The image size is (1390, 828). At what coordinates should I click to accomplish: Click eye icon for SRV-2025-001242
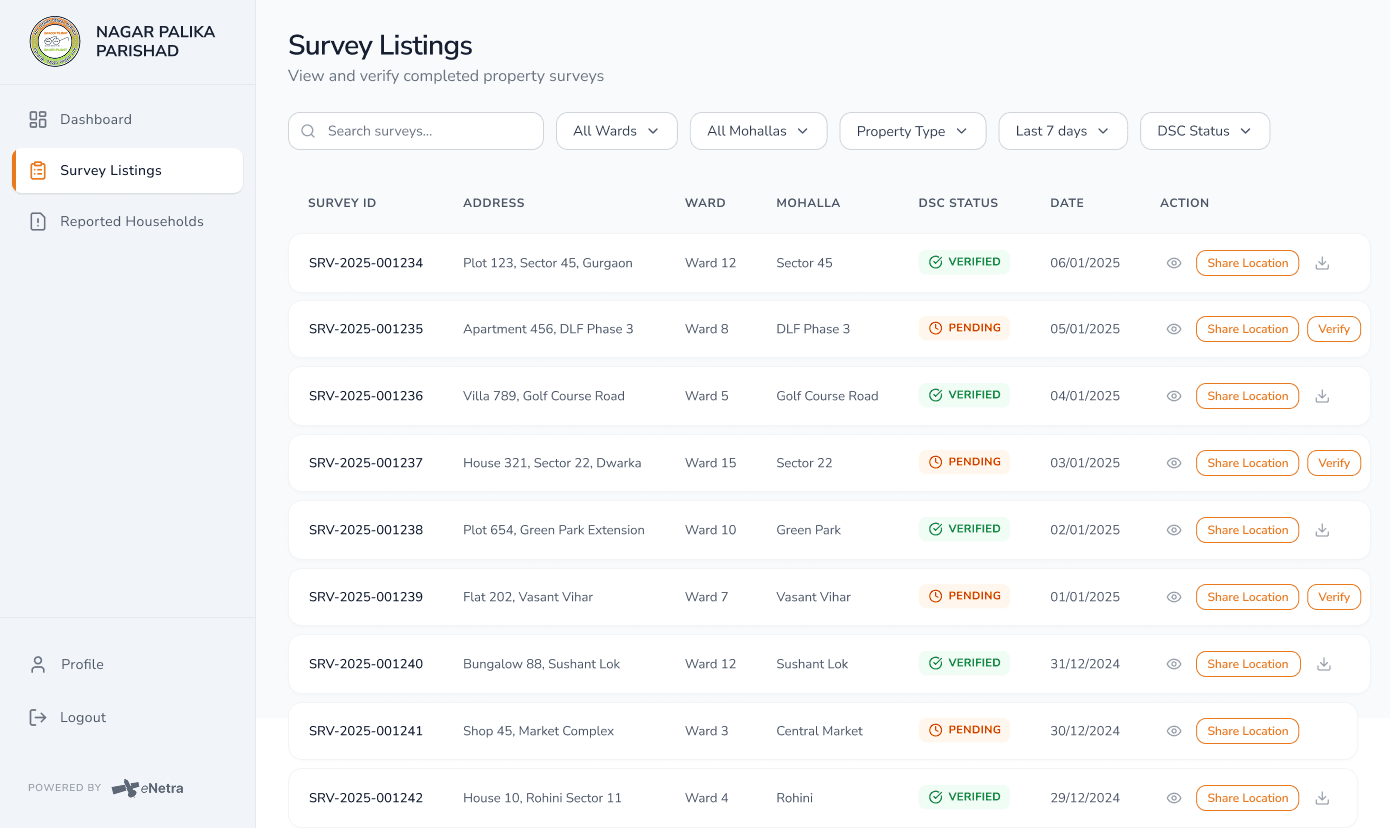tap(1174, 798)
